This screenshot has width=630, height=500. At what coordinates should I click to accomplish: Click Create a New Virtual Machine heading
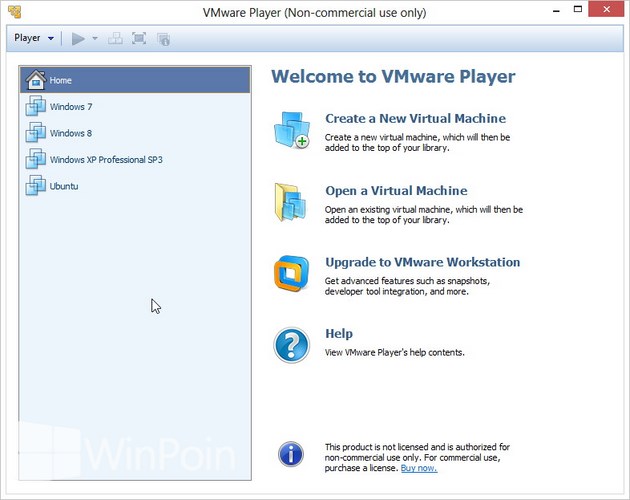point(415,118)
